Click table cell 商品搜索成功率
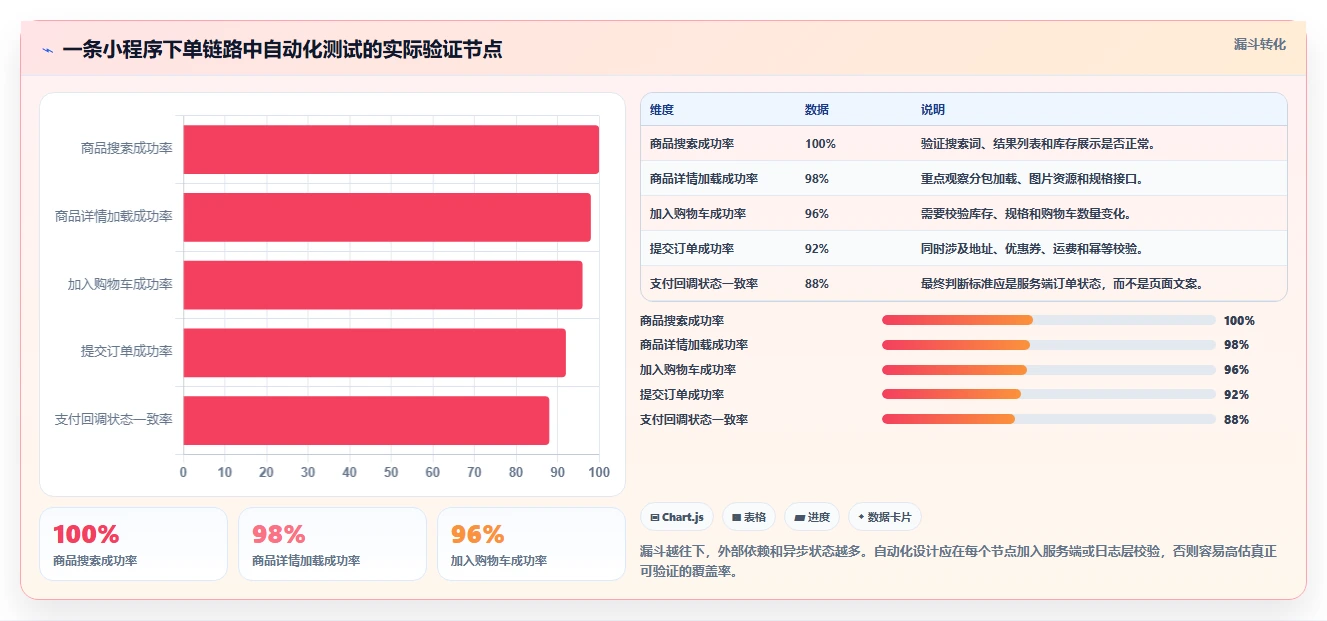 point(692,144)
